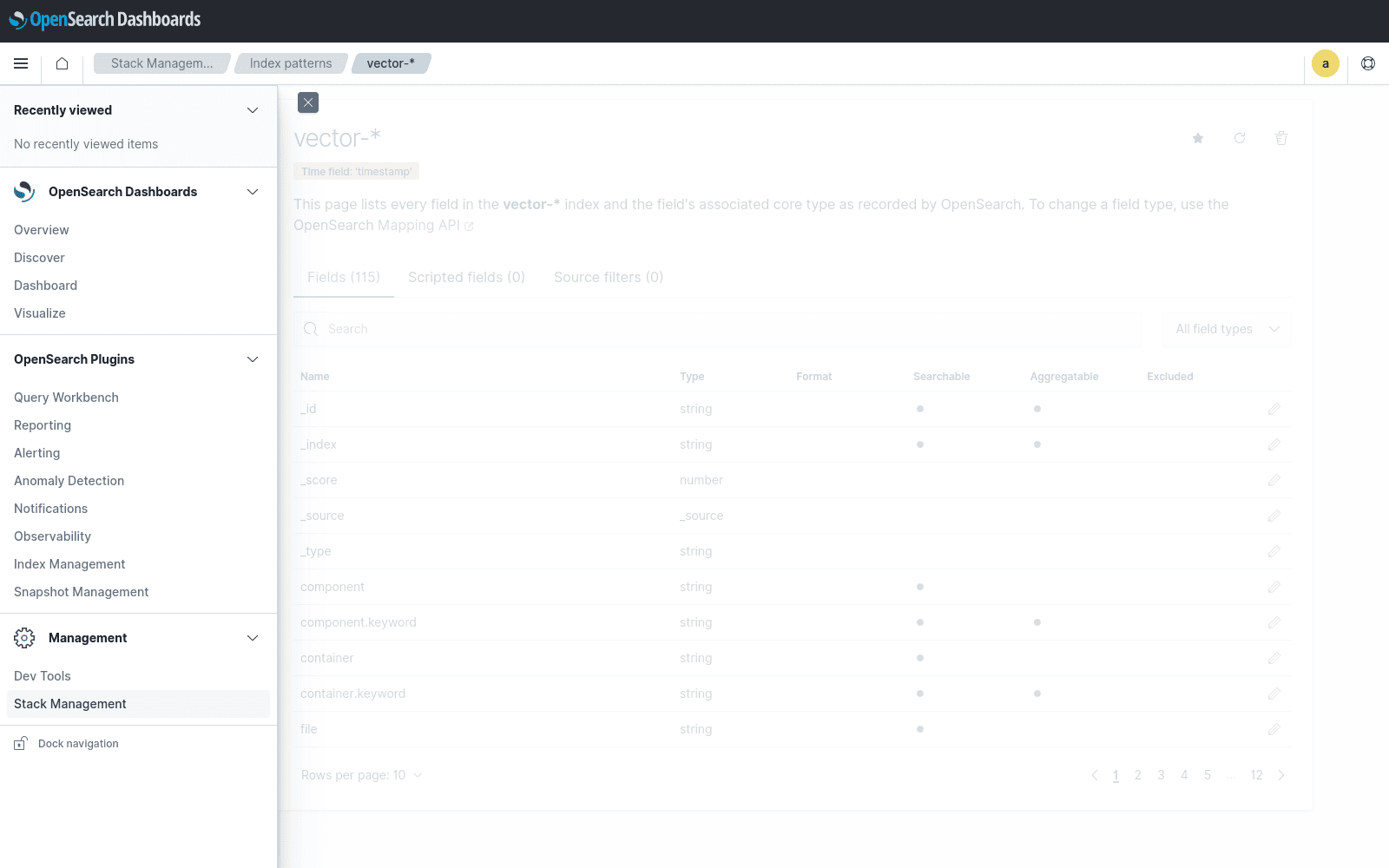Edit the _id field pencil icon
Viewport: 1389px width, 868px height.
click(x=1274, y=409)
